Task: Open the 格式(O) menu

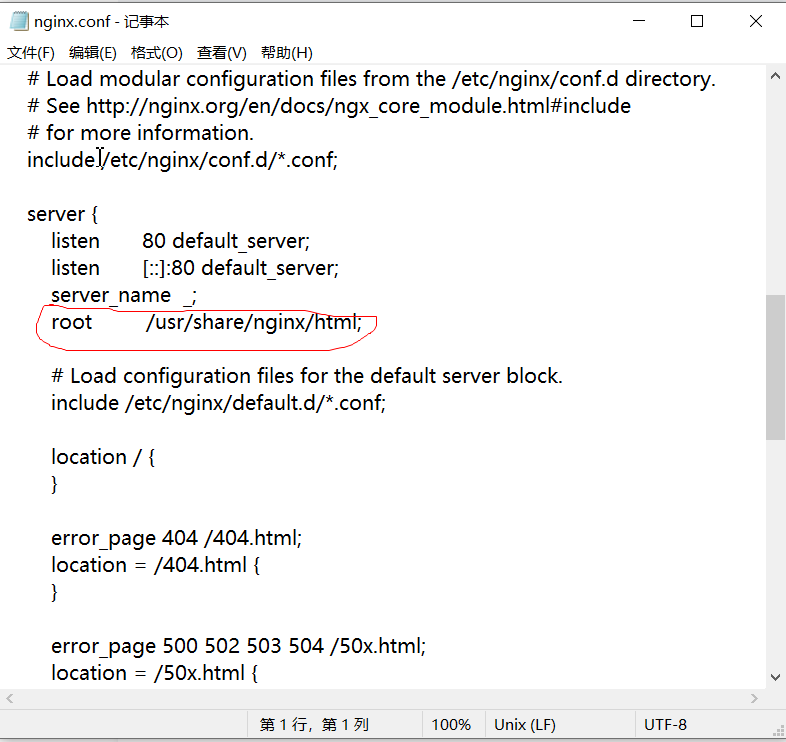Action: (156, 53)
